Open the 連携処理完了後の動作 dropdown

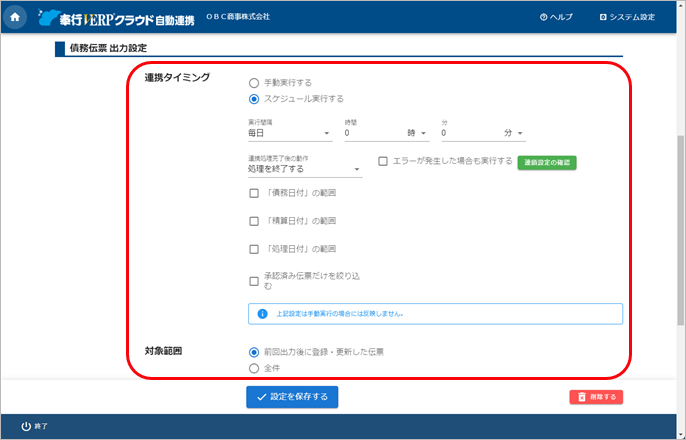click(305, 169)
